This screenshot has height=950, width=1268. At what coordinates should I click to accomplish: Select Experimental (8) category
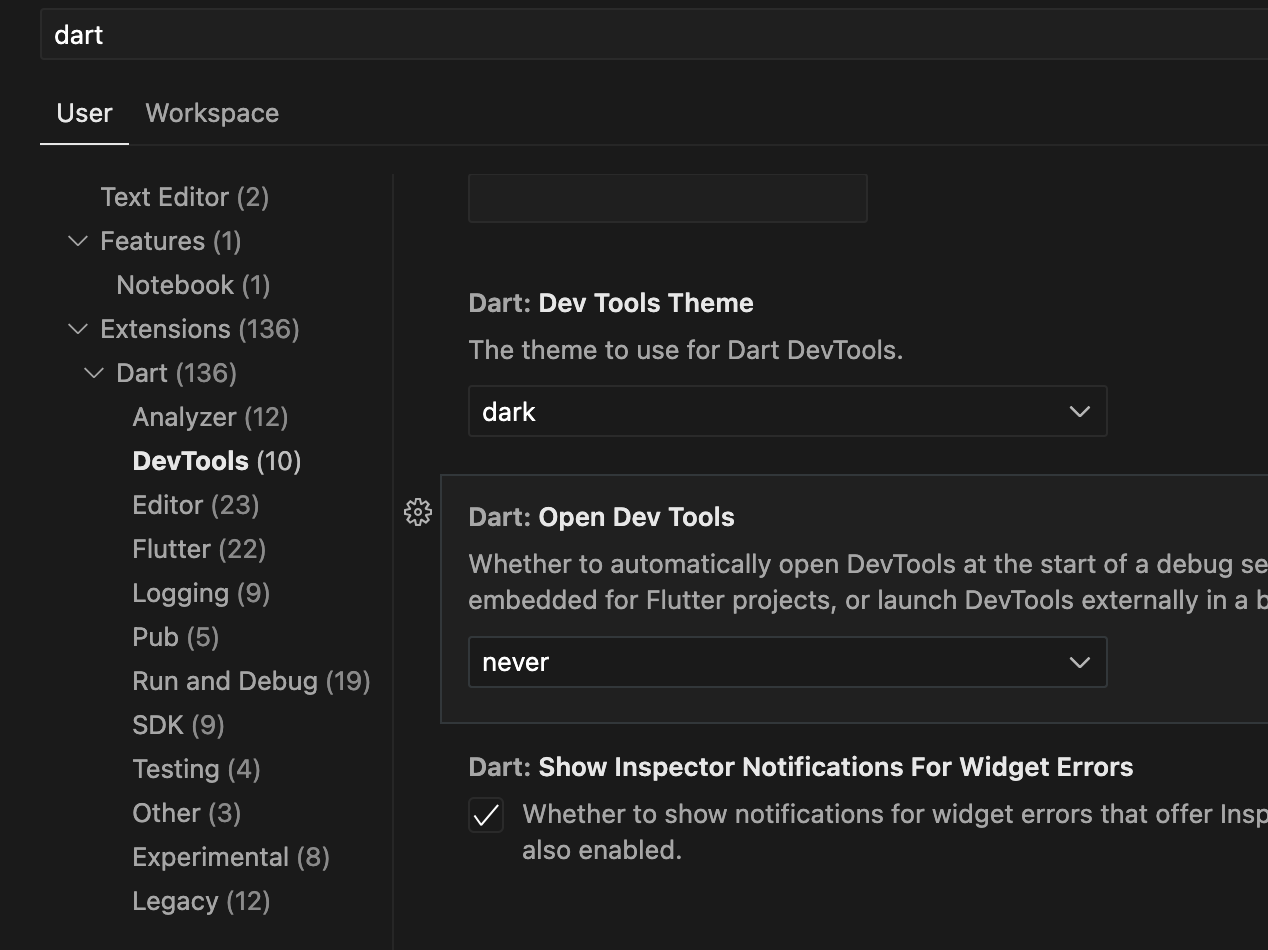tap(231, 857)
